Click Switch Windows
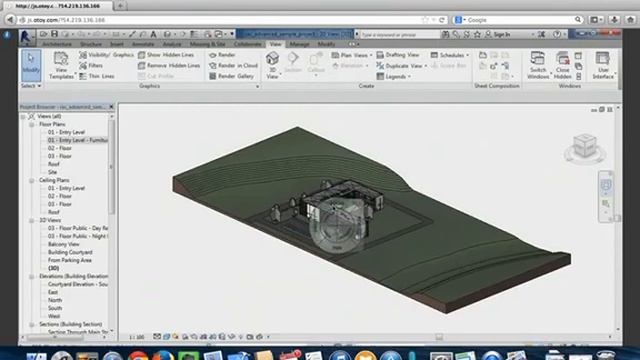The height and width of the screenshot is (360, 640). (x=538, y=65)
